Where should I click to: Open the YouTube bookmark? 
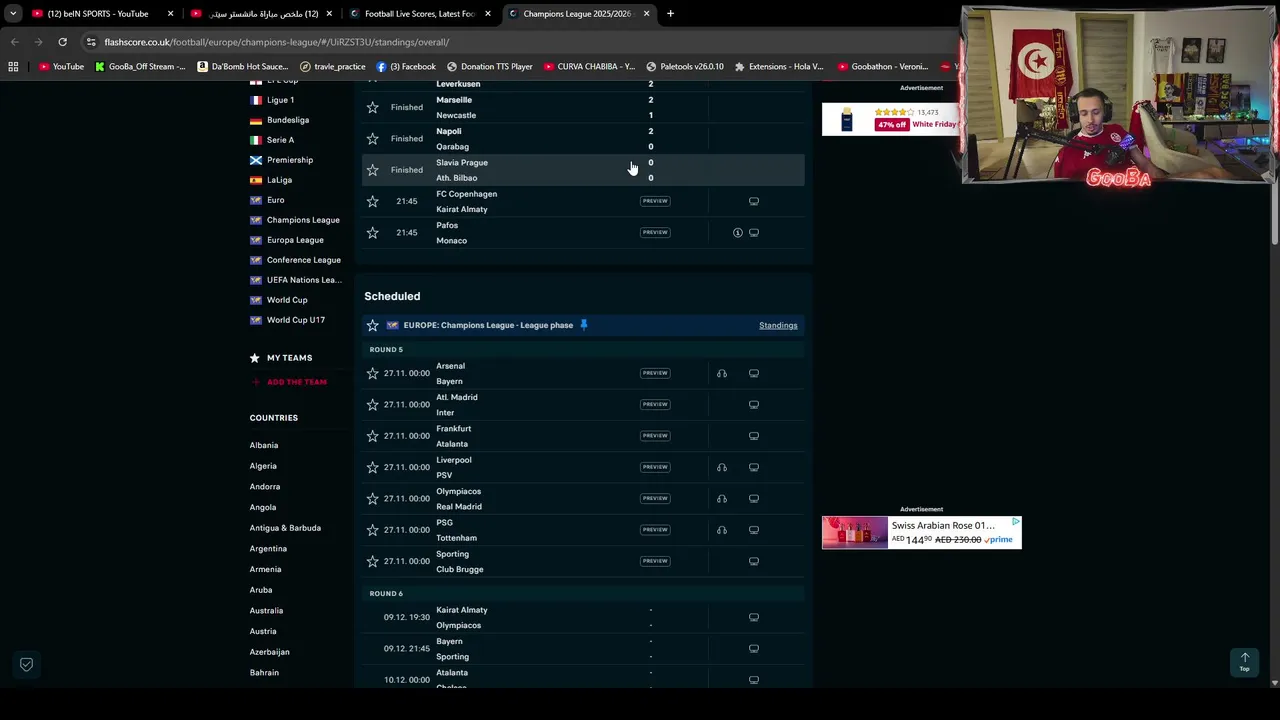[x=61, y=66]
